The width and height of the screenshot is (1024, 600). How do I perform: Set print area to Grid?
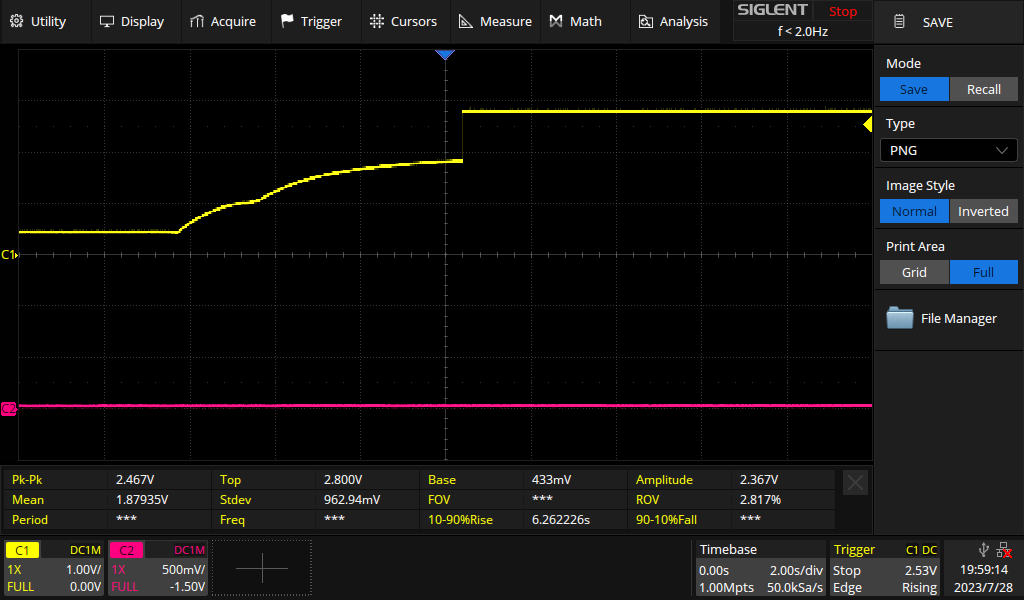[x=913, y=272]
